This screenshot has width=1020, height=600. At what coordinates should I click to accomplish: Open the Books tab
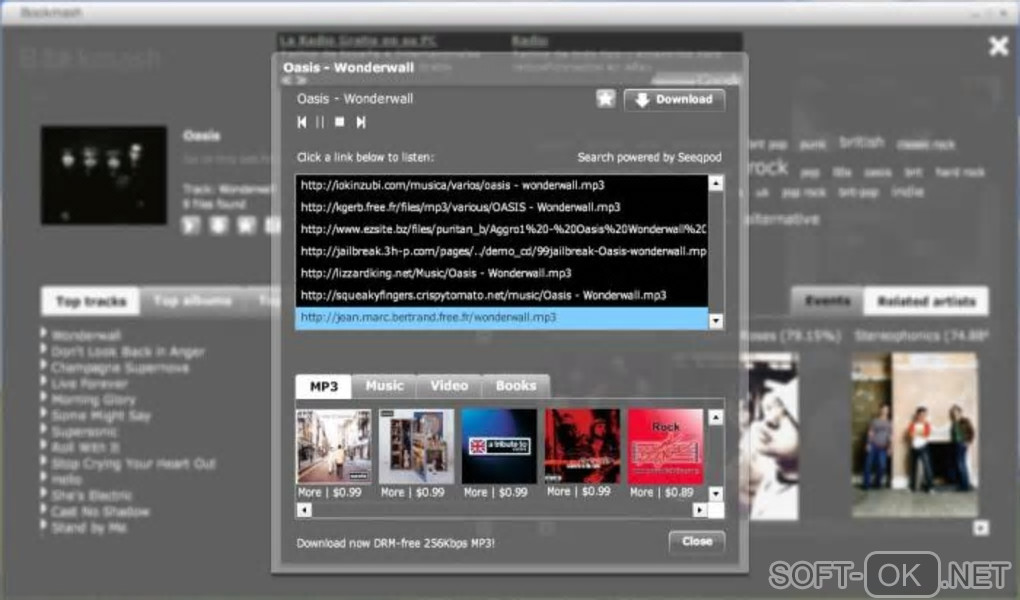[516, 386]
